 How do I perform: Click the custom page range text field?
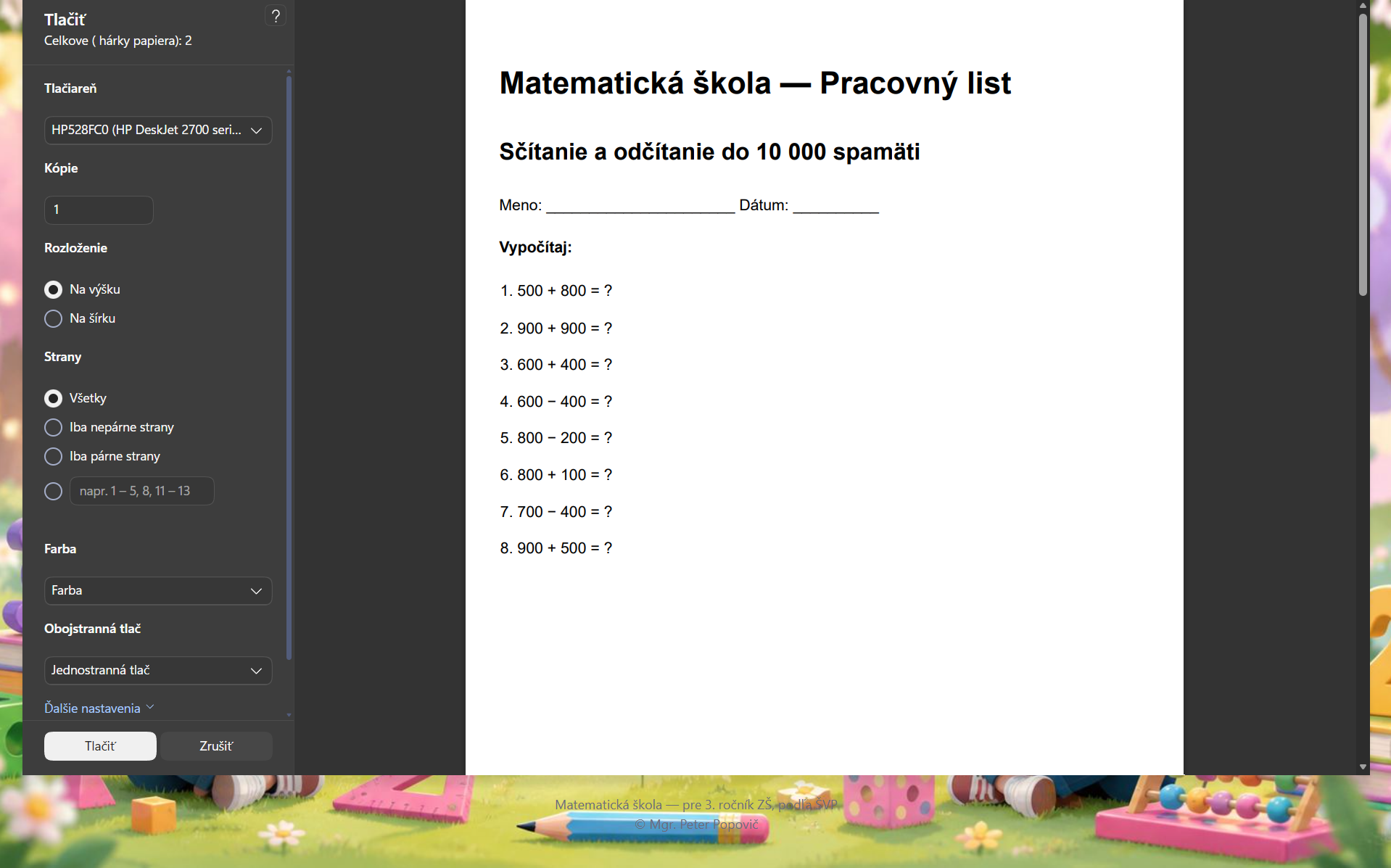coord(141,491)
